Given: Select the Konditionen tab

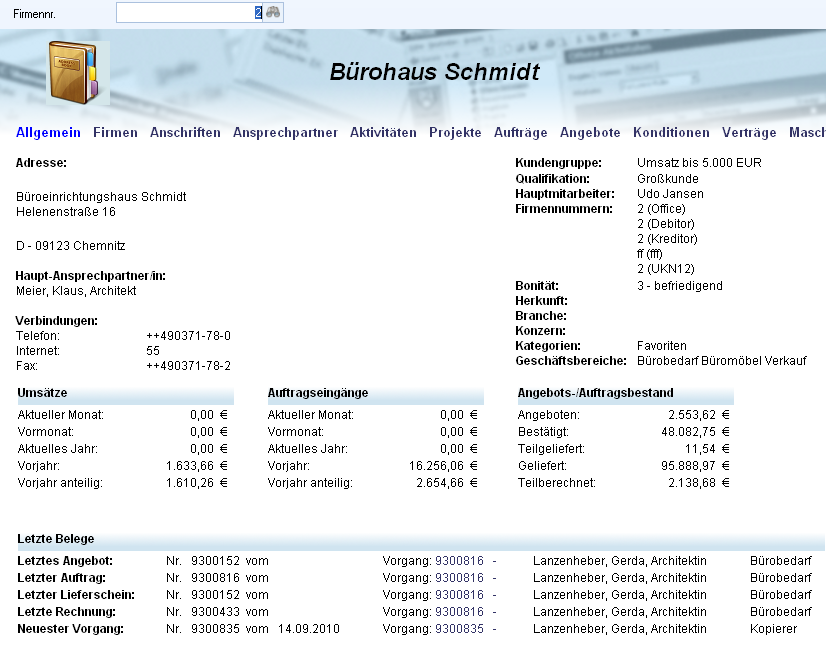Looking at the screenshot, I should pos(671,133).
